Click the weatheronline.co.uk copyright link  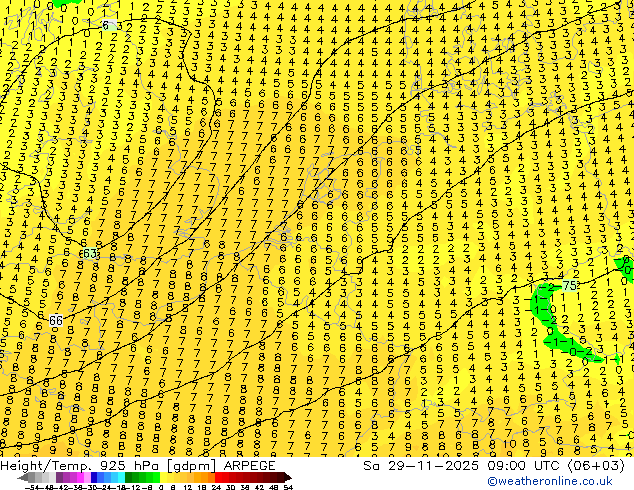pyautogui.click(x=549, y=481)
